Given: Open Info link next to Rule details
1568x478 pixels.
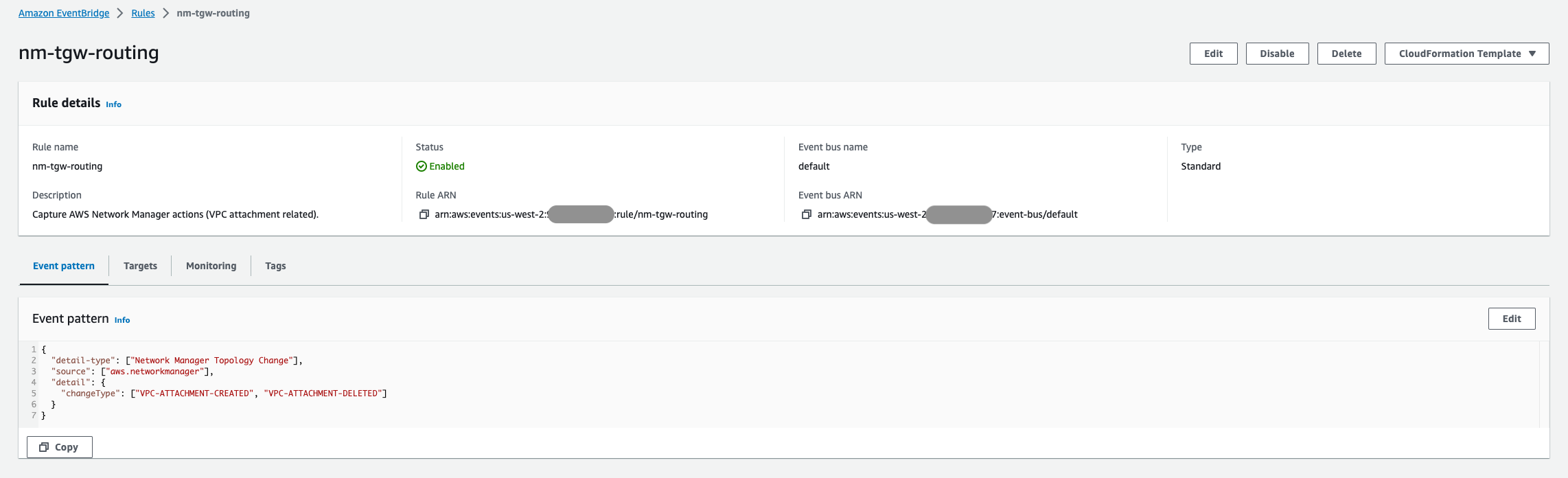Looking at the screenshot, I should coord(113,104).
